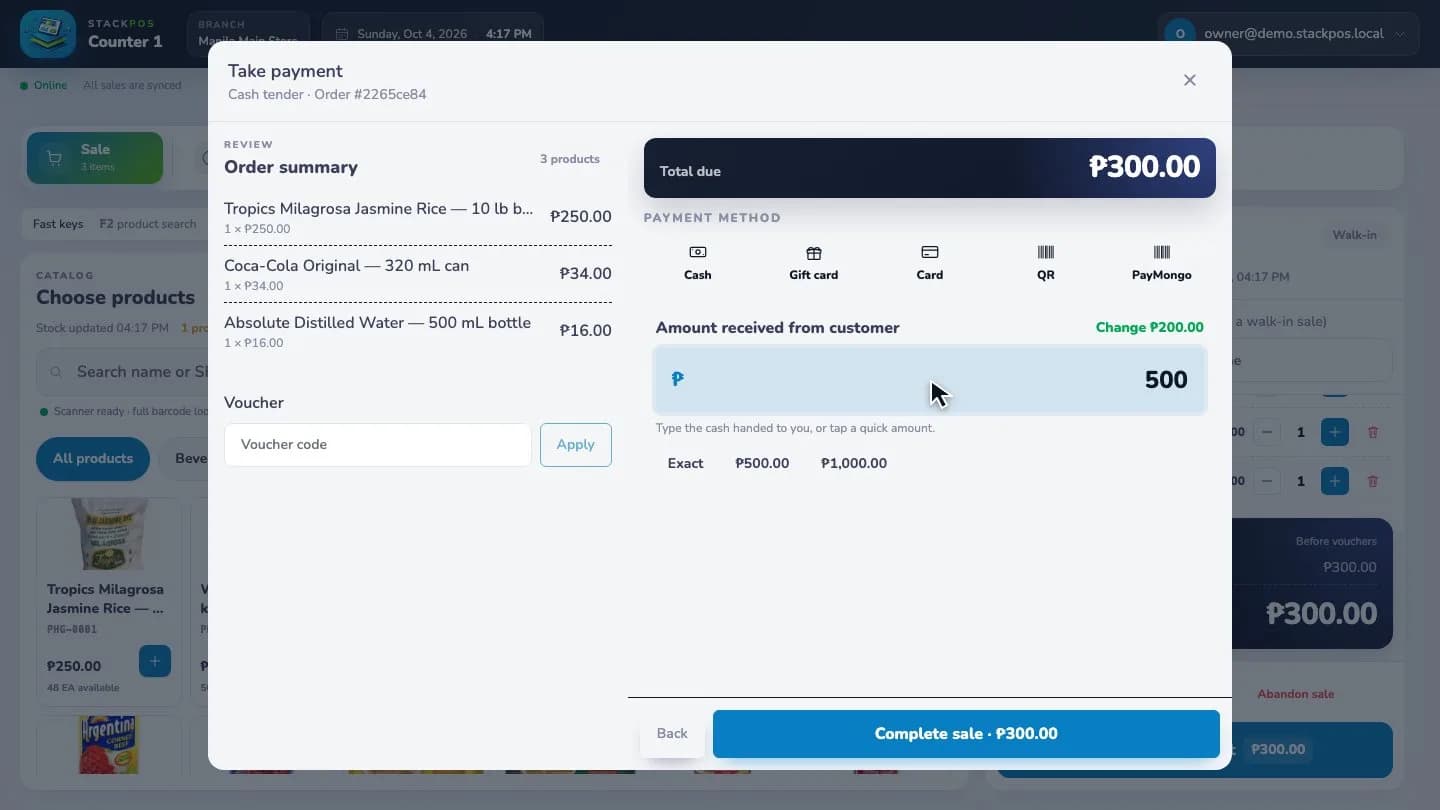This screenshot has width=1440, height=810.
Task: Click the calendar date icon
Action: point(342,34)
